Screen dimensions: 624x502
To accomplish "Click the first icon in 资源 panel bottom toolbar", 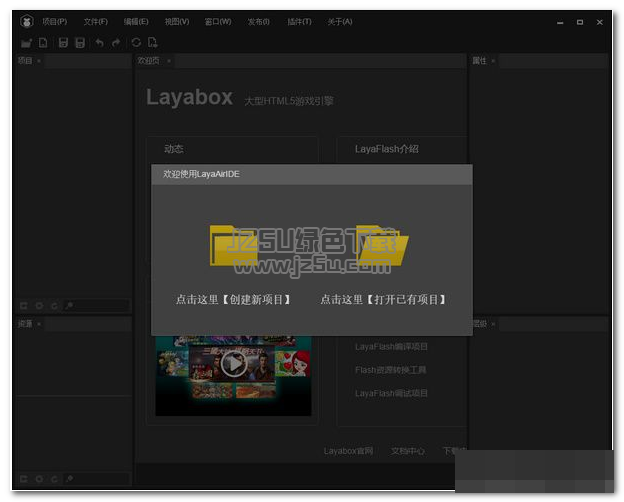I will [24, 479].
